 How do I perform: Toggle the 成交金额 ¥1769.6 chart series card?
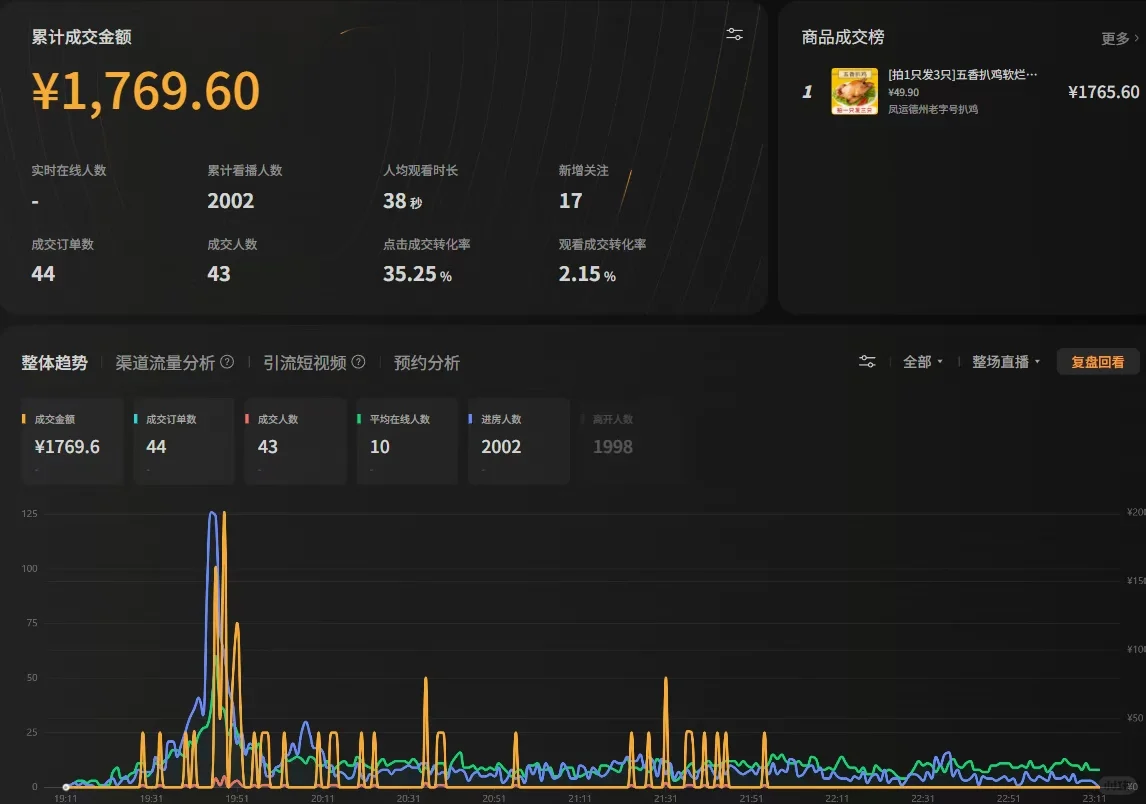click(x=72, y=441)
